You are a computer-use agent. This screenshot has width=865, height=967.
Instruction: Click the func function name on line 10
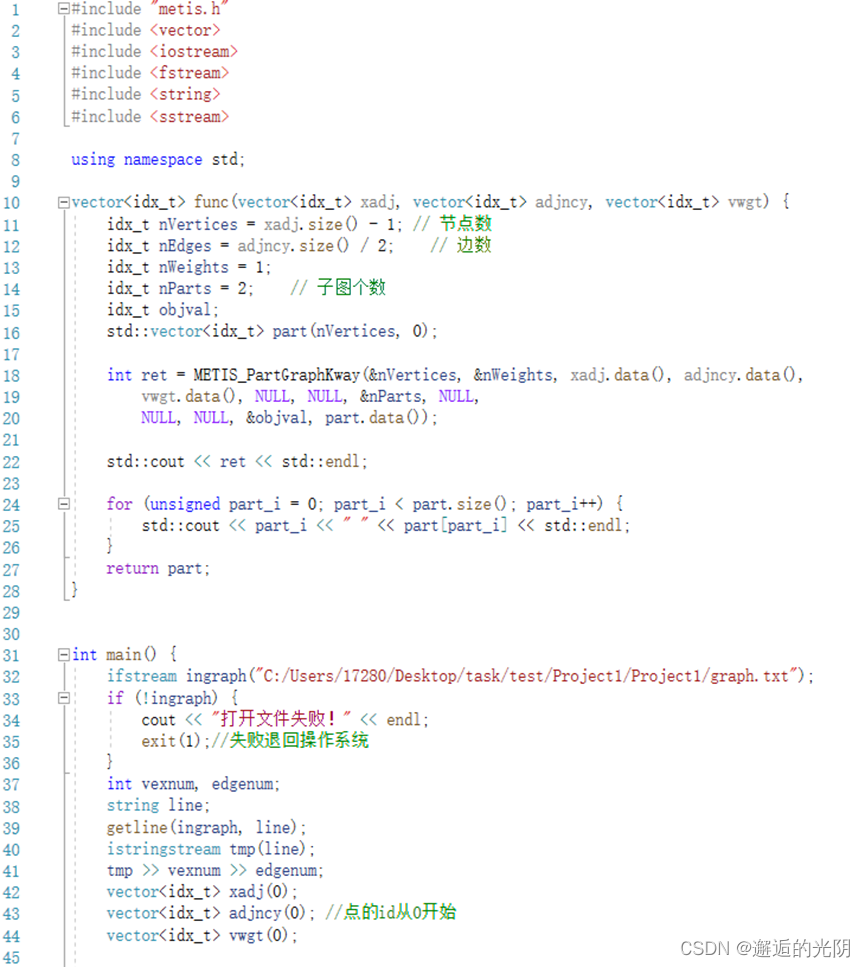point(211,202)
